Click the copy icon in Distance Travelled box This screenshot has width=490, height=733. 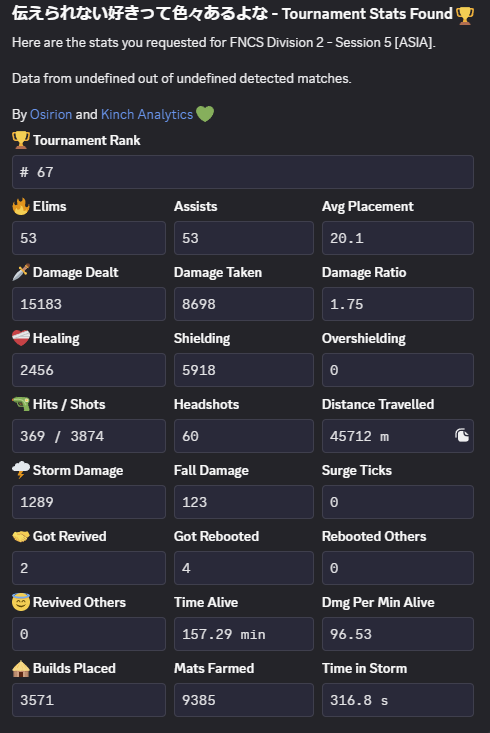click(x=462, y=435)
